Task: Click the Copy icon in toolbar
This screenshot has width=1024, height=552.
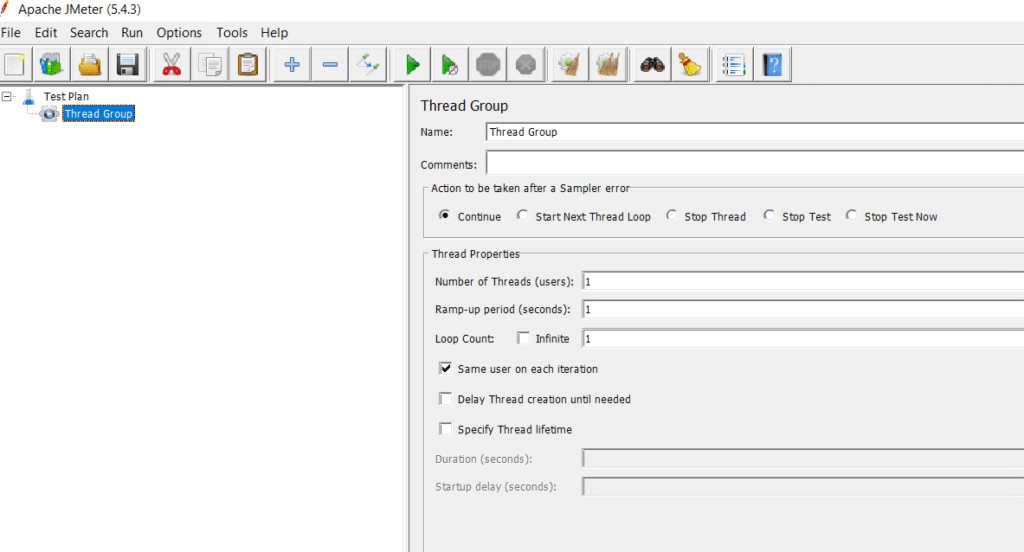Action: [210, 65]
